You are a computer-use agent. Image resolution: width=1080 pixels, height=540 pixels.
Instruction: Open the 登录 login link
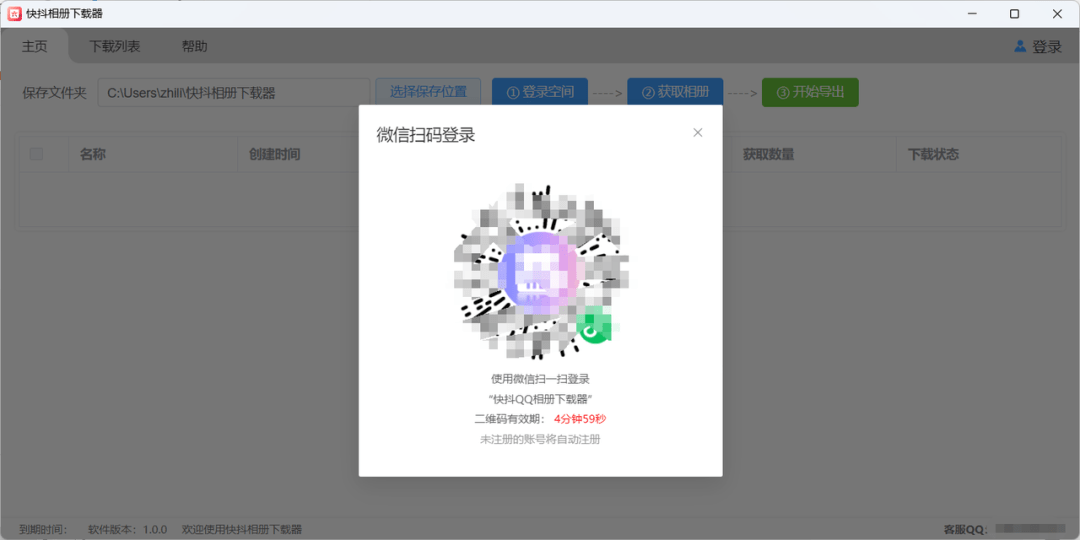click(x=1047, y=47)
